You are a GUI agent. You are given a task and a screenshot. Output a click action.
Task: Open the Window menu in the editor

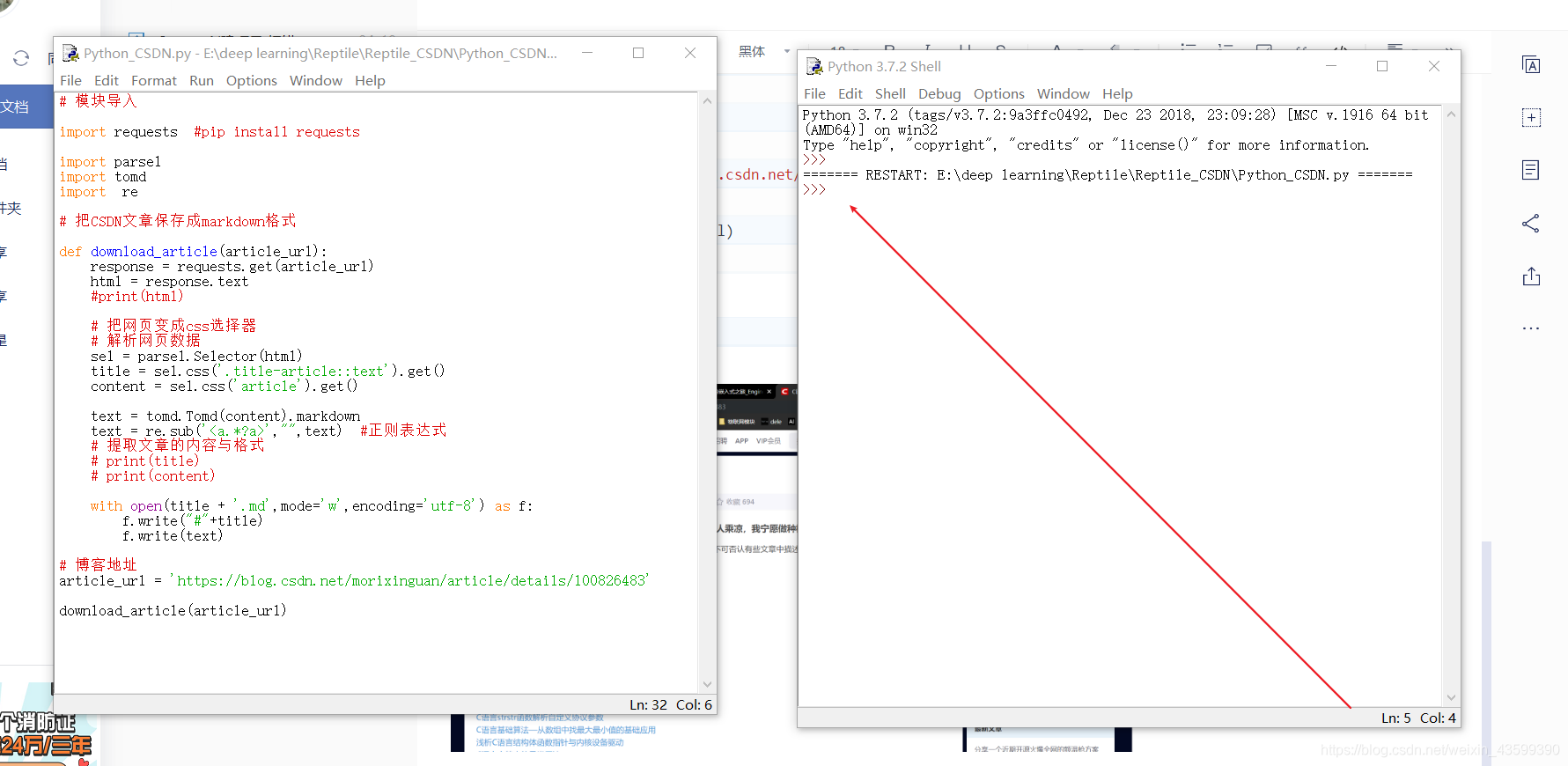pyautogui.click(x=315, y=80)
